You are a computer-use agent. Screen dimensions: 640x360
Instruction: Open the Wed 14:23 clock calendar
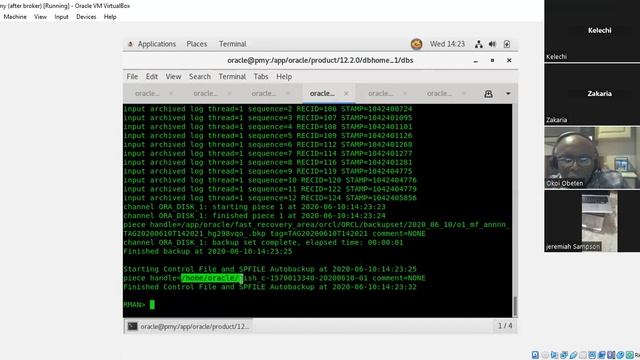(x=447, y=44)
